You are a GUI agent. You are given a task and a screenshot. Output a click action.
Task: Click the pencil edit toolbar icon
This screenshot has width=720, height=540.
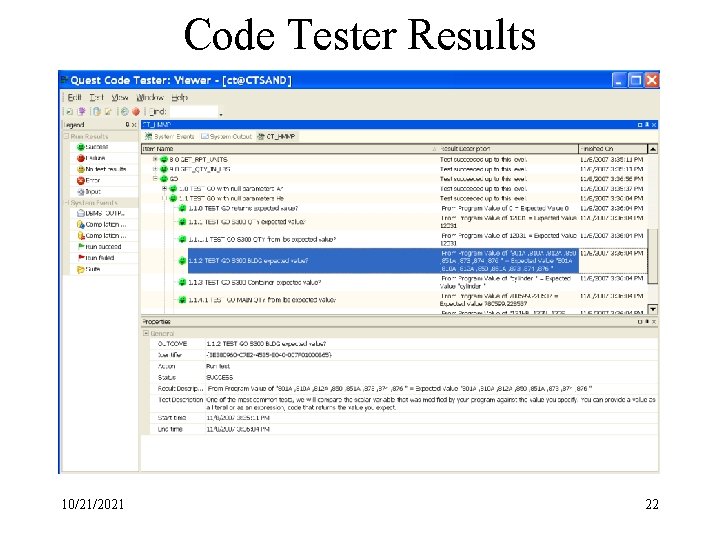[108, 111]
